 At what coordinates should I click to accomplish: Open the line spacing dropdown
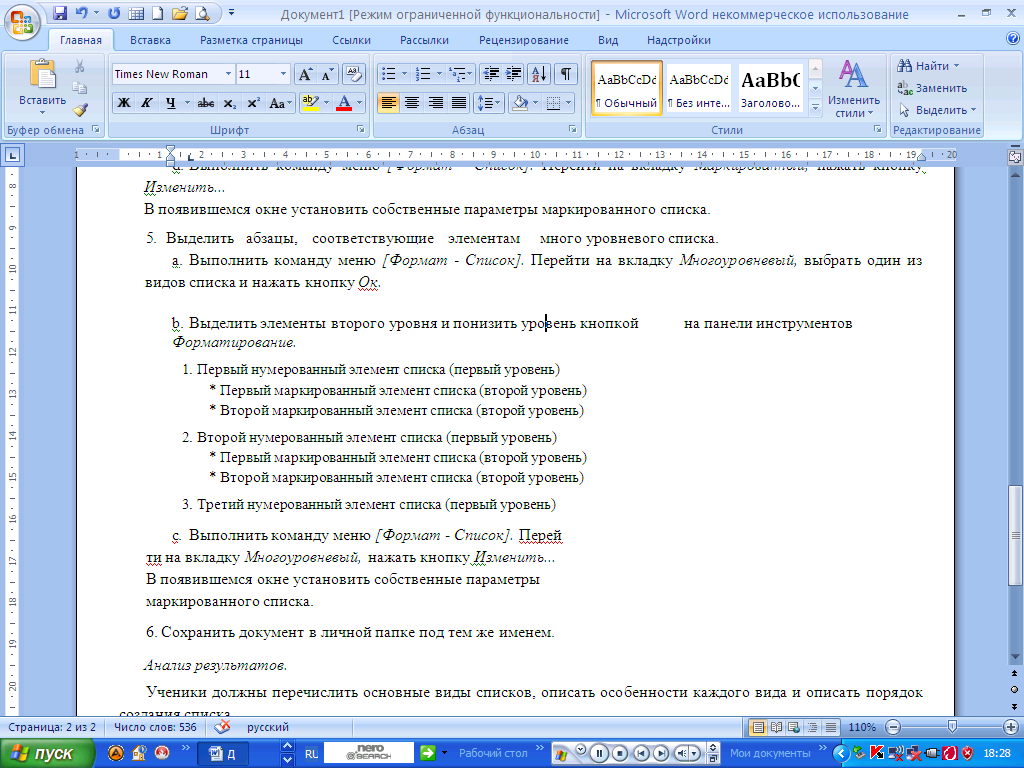[488, 103]
